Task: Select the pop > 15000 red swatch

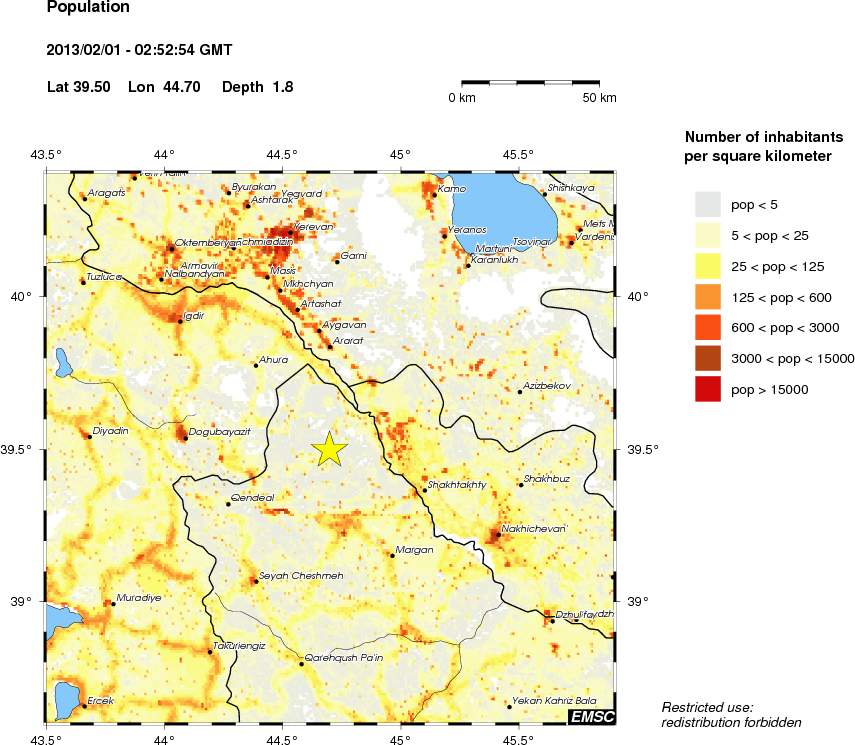Action: (708, 389)
